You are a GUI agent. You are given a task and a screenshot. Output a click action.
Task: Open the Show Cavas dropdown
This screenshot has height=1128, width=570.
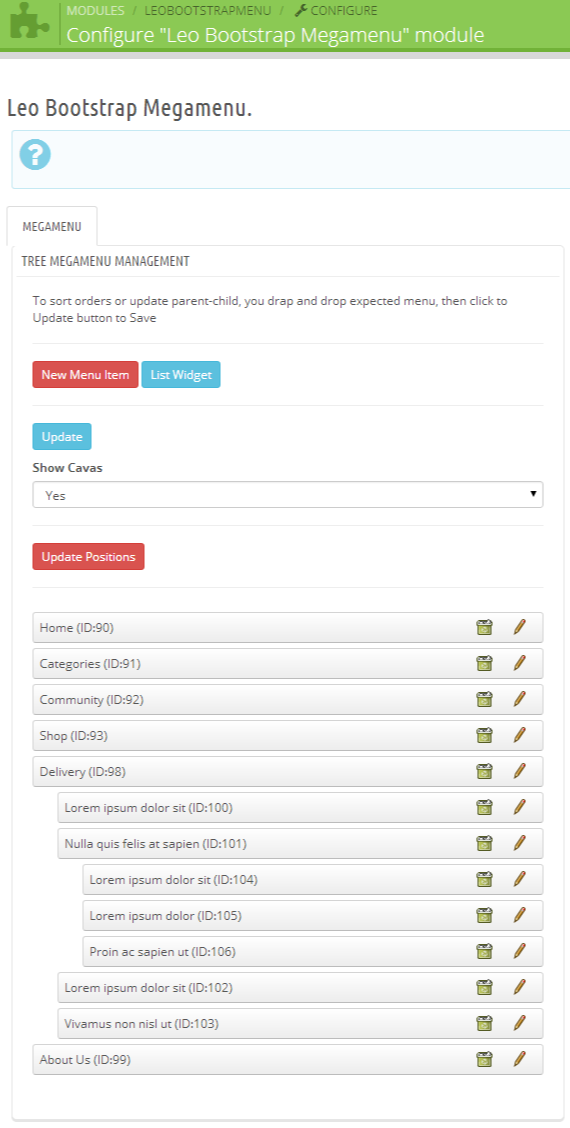pyautogui.click(x=288, y=495)
